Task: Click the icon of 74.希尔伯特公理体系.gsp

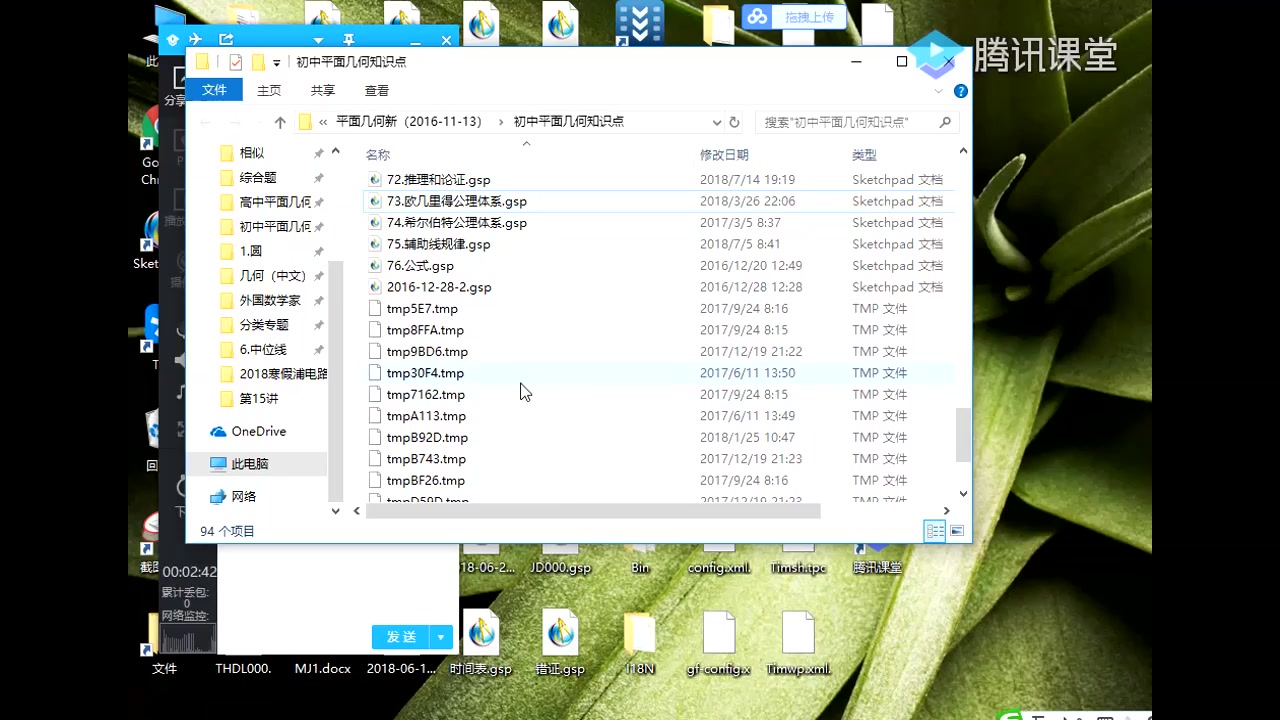Action: [375, 223]
